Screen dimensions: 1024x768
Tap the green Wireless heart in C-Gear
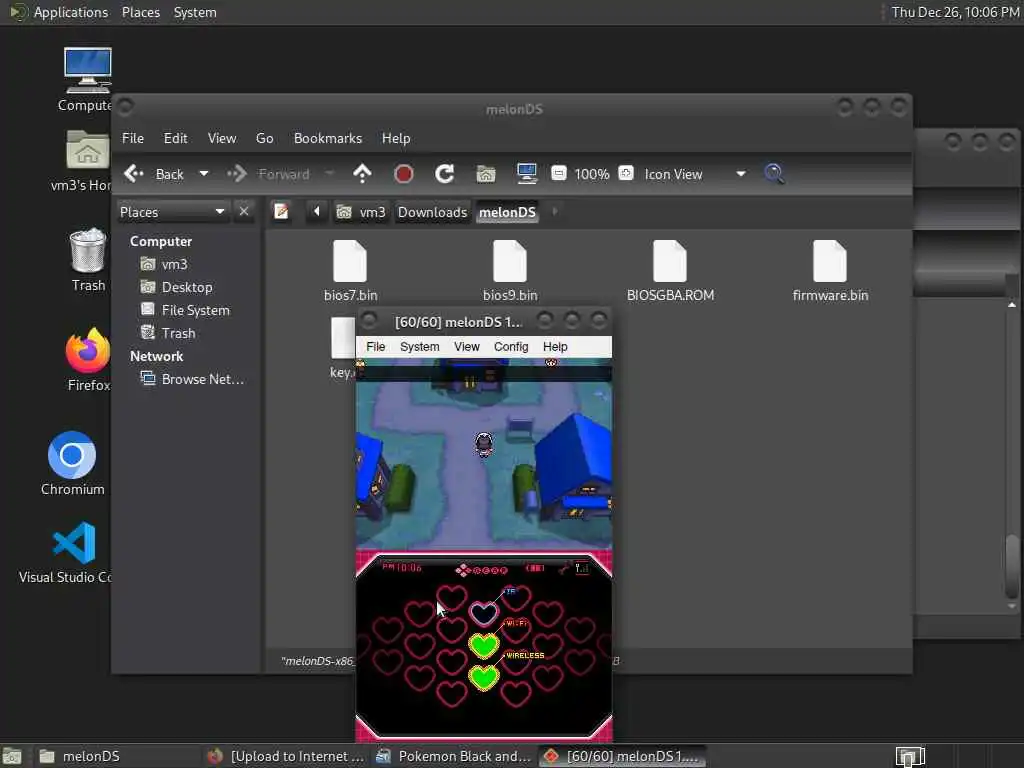point(484,678)
